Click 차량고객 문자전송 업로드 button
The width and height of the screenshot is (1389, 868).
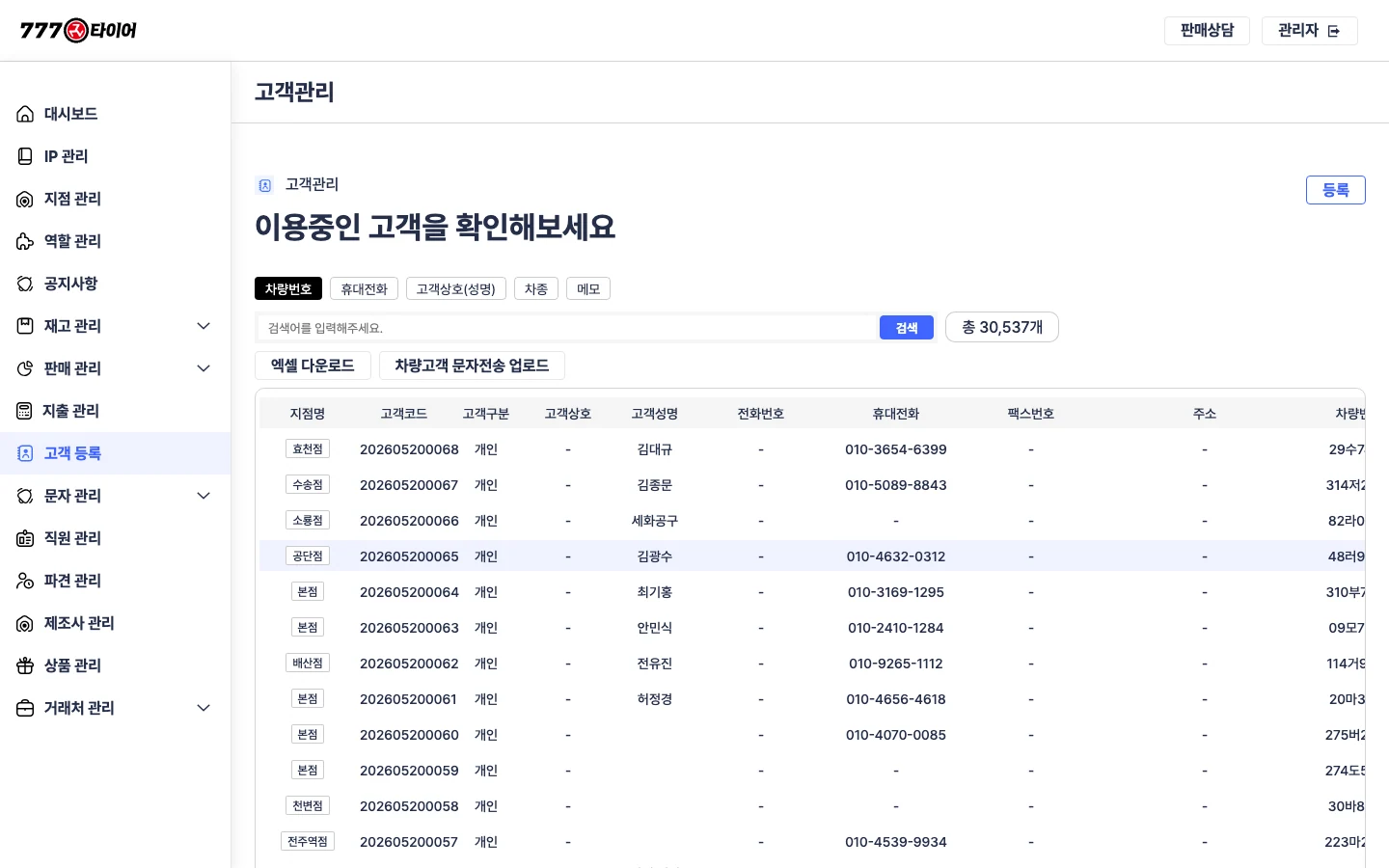pos(472,366)
